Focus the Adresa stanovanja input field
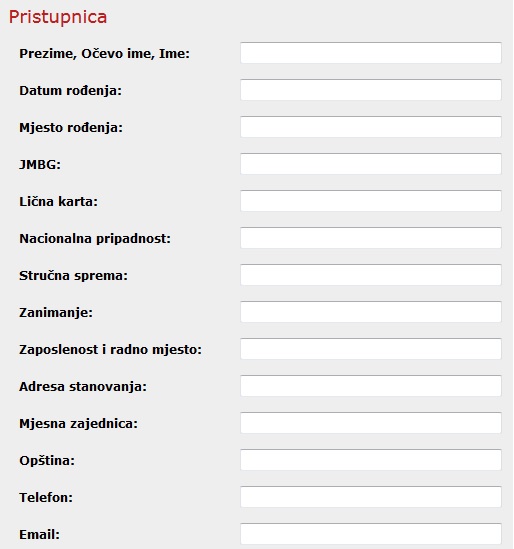 (x=371, y=386)
